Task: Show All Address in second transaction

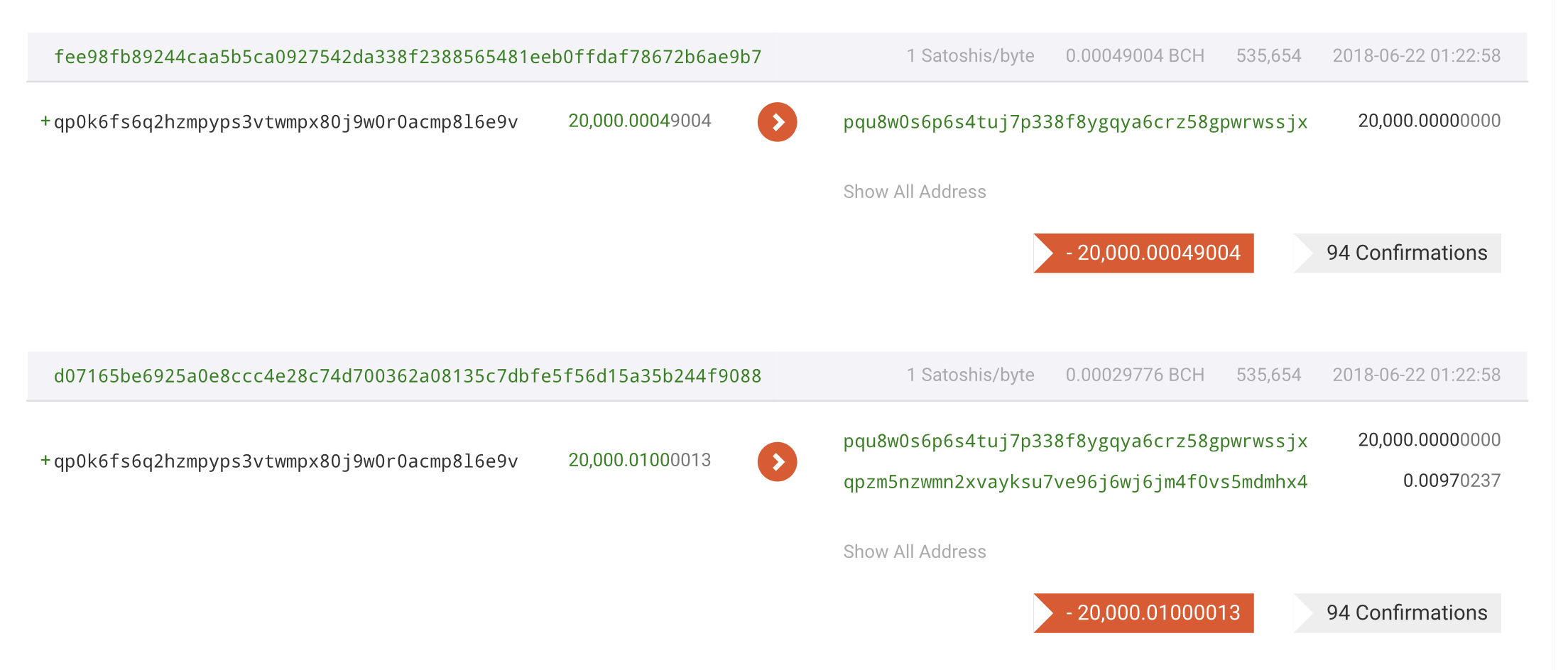Action: pyautogui.click(x=915, y=551)
